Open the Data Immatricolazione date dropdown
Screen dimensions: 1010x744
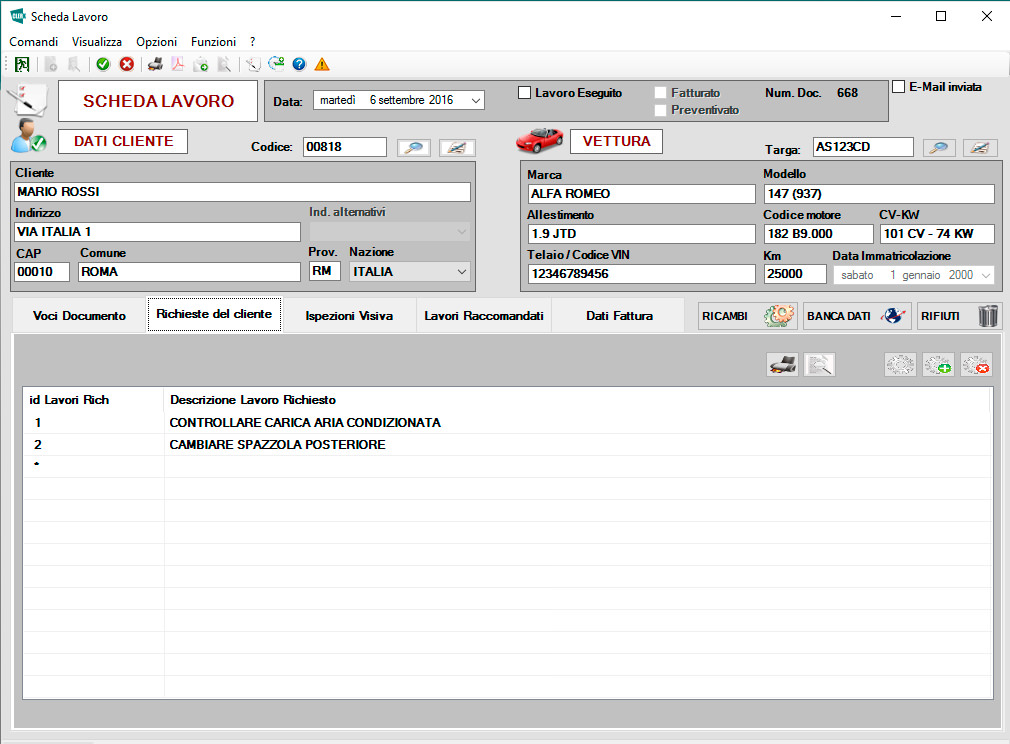986,275
